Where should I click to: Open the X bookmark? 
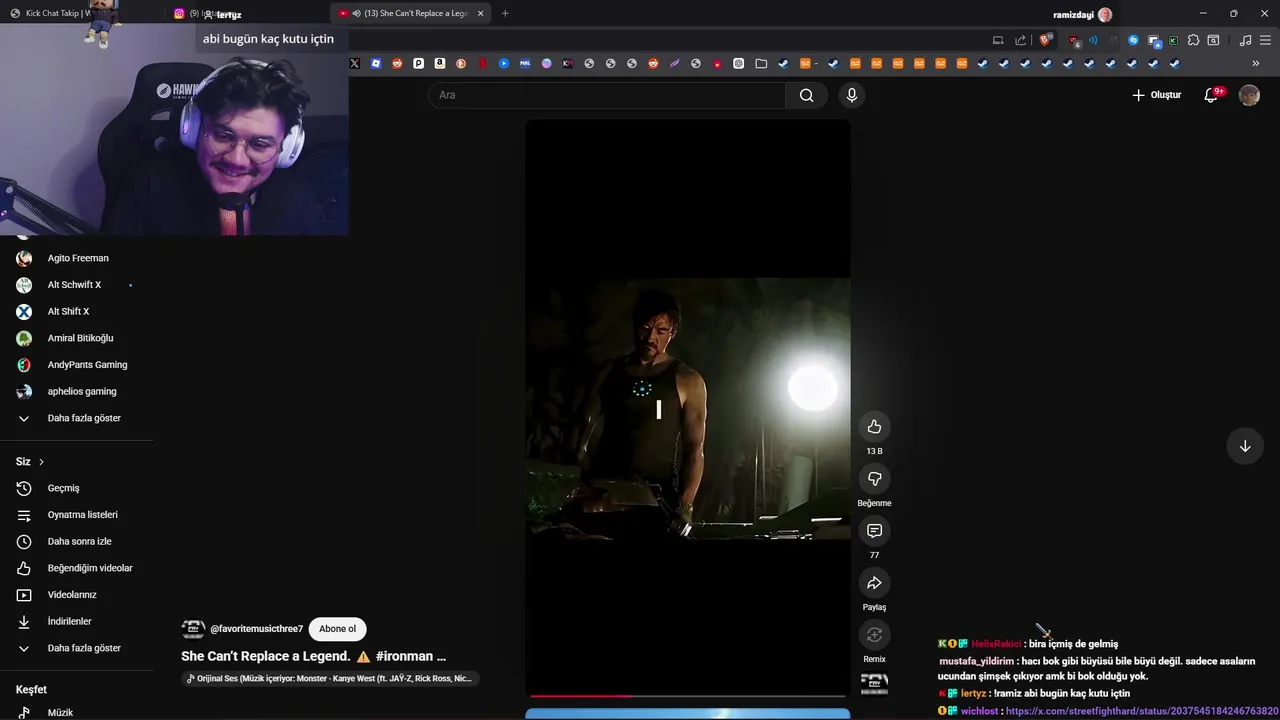(x=354, y=63)
